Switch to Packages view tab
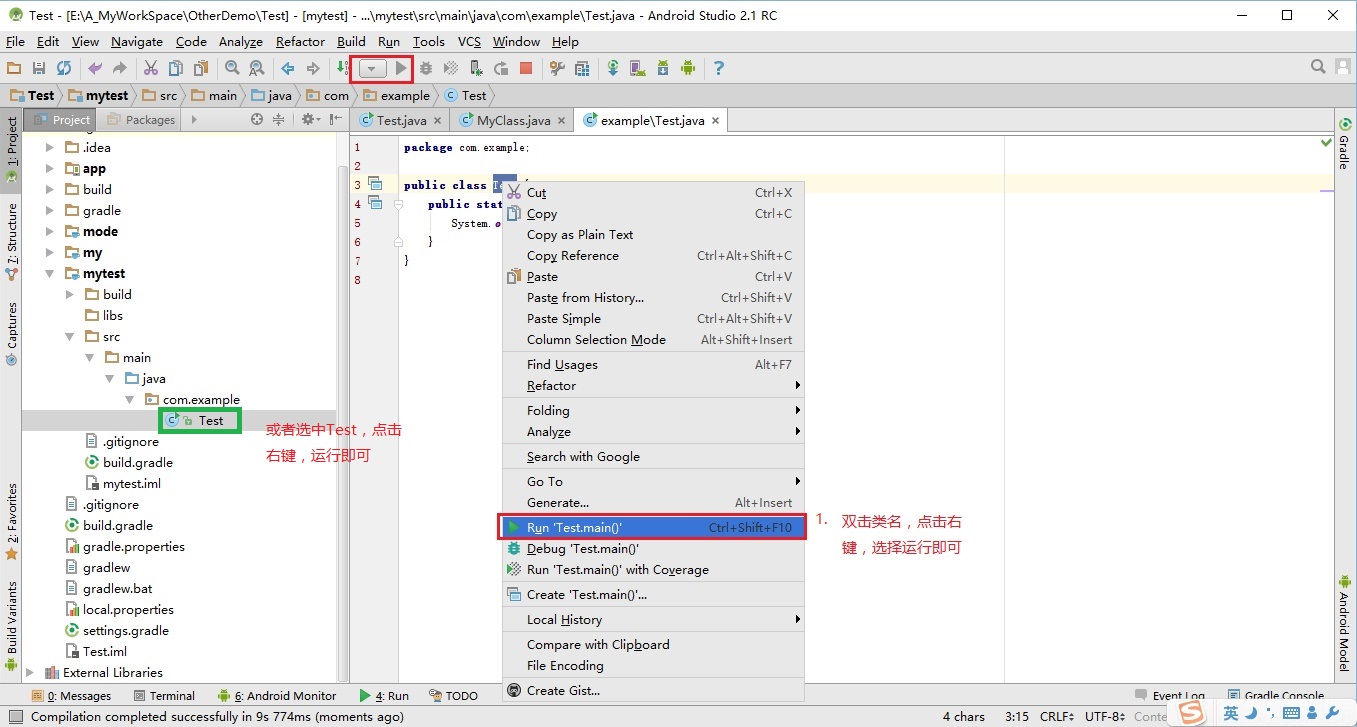Screen dimensions: 1357x727 tap(141, 120)
